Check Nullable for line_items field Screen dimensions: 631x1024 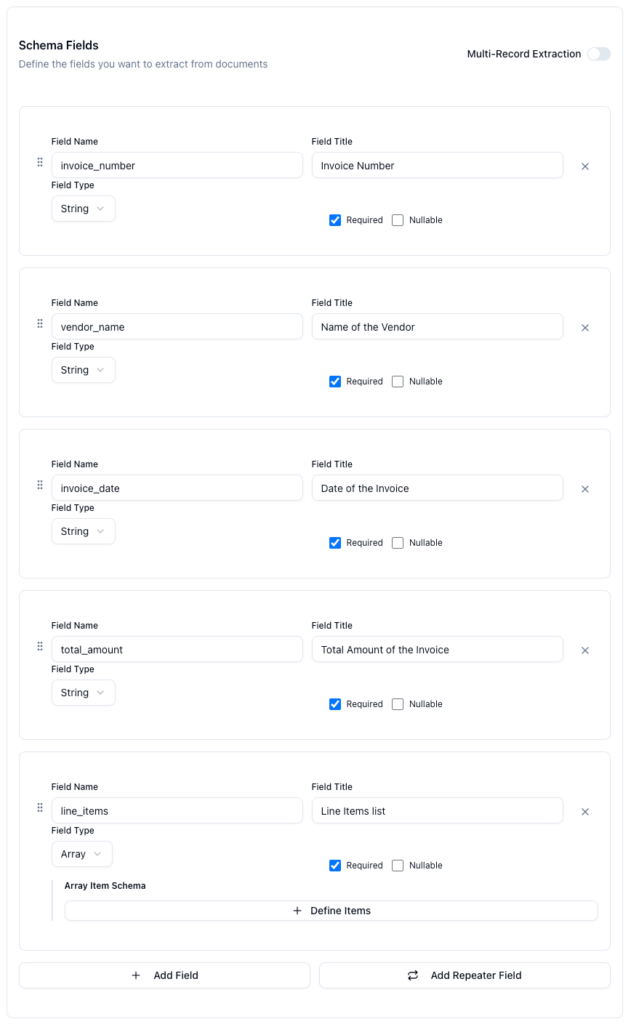coord(398,865)
